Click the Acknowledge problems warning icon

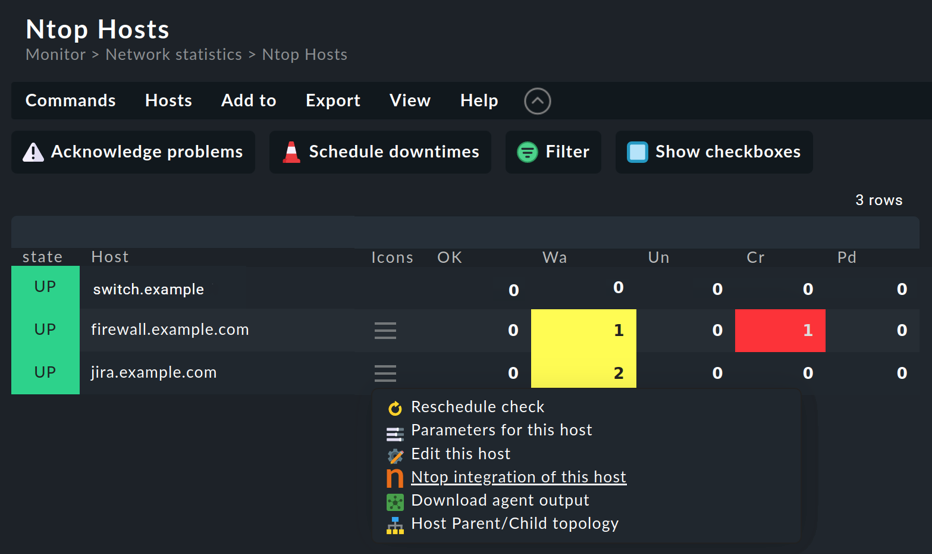click(33, 152)
